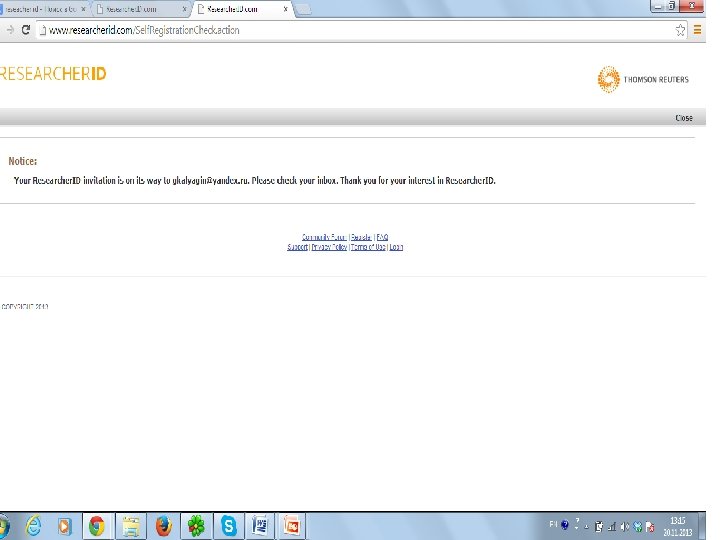Click the forward navigation arrow
Screen dimensions: 720x540
10,30
